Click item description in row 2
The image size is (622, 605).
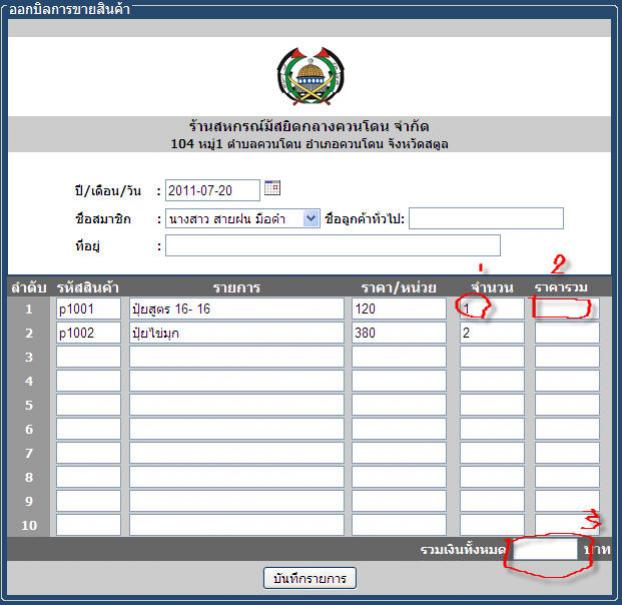[236, 333]
